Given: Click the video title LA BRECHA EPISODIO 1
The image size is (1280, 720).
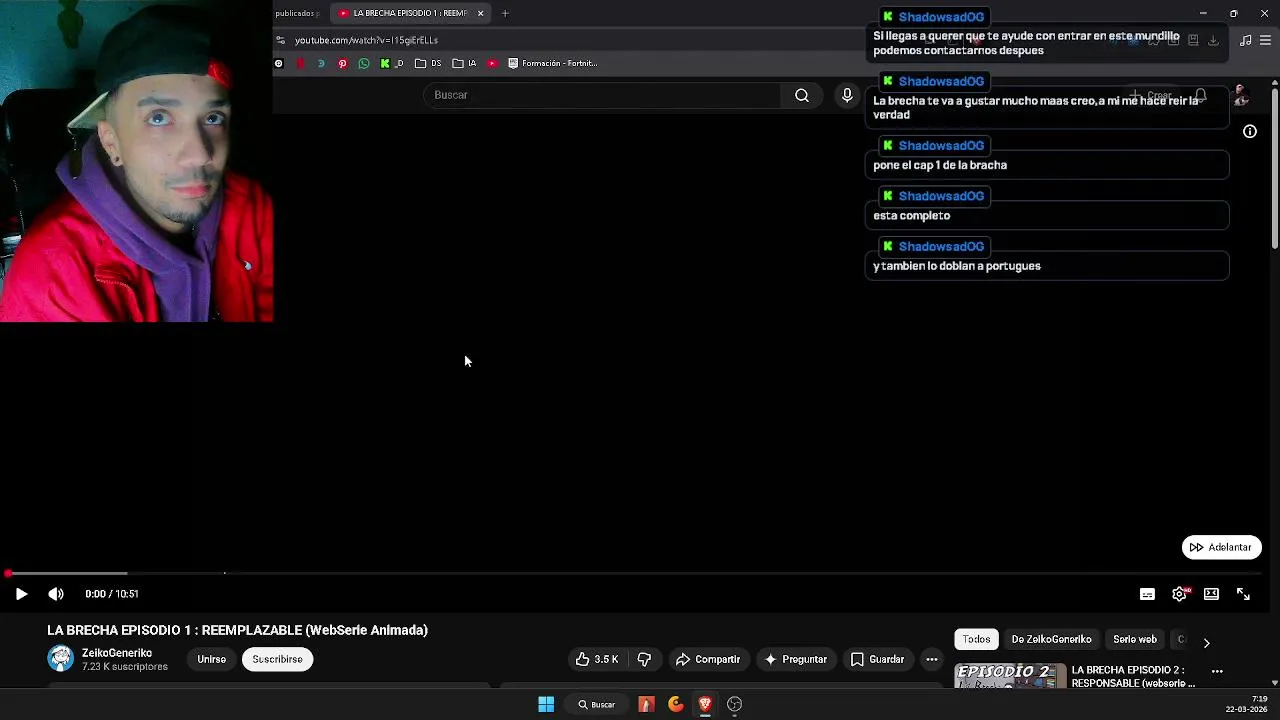Looking at the screenshot, I should click(237, 630).
